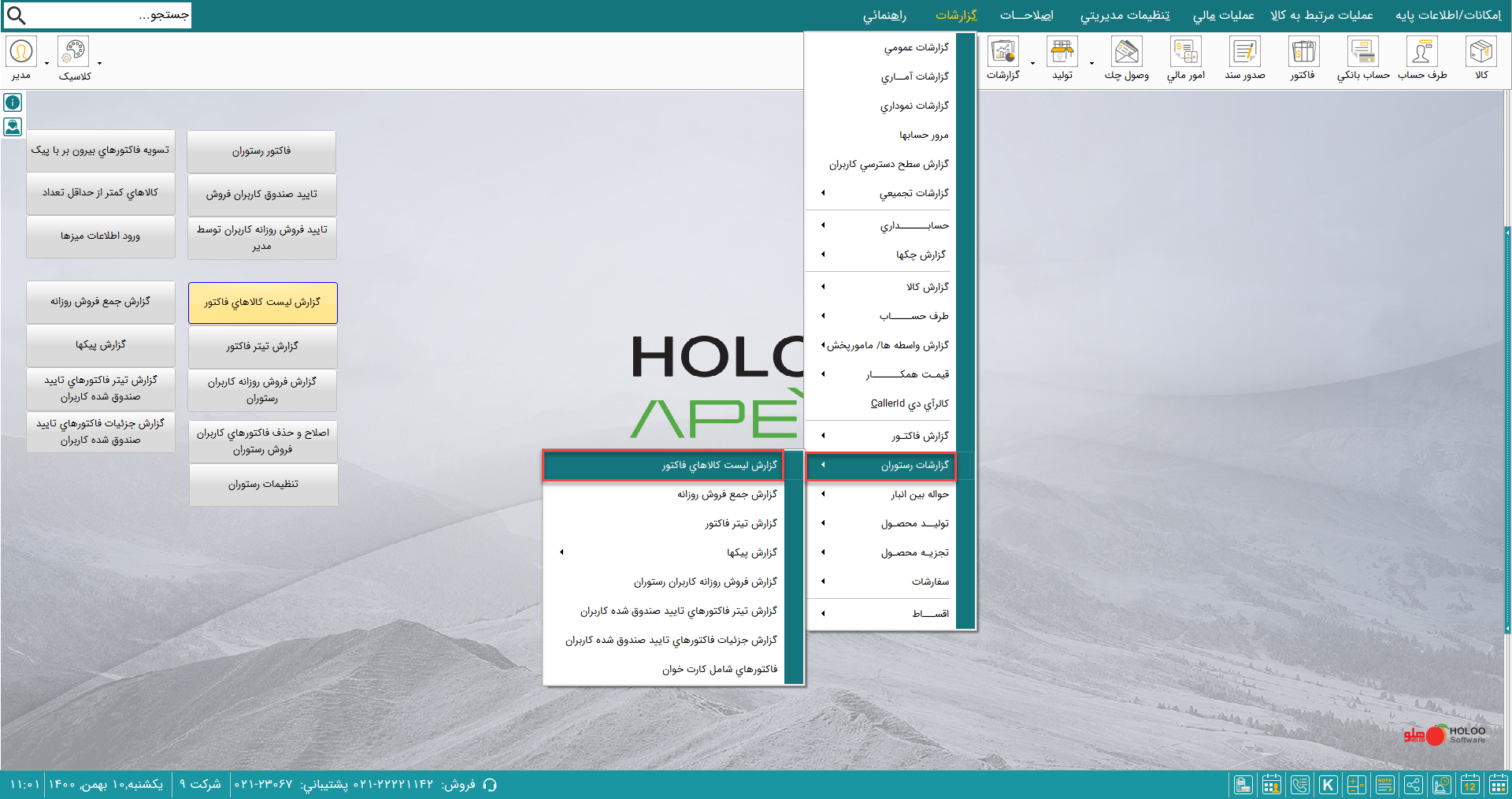Open the عمليات مرتبط به کالا menu
1512x799 pixels.
click(x=1321, y=15)
